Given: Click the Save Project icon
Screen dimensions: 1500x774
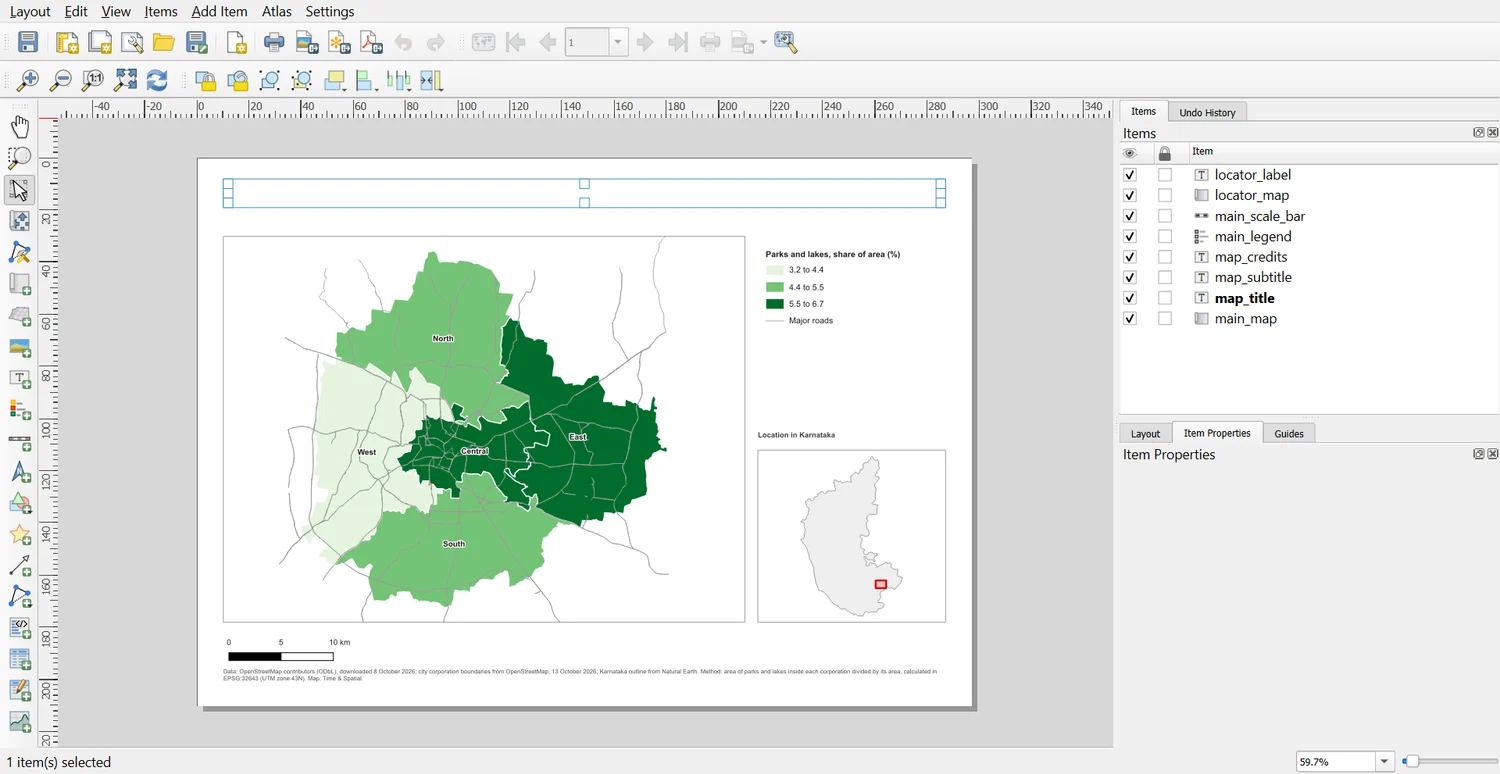Looking at the screenshot, I should coord(28,42).
